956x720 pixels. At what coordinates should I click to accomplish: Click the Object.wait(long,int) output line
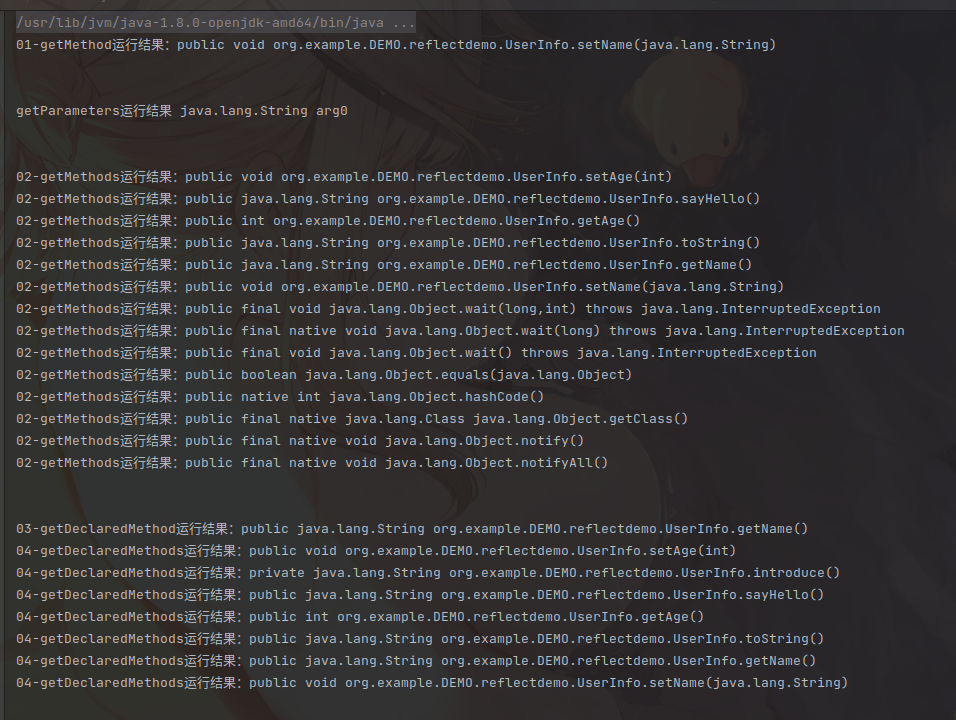(x=448, y=308)
